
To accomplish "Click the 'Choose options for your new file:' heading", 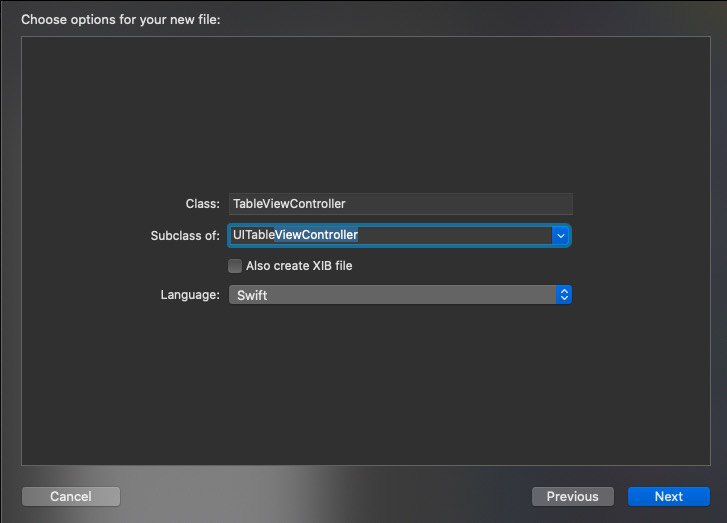I will tap(121, 19).
